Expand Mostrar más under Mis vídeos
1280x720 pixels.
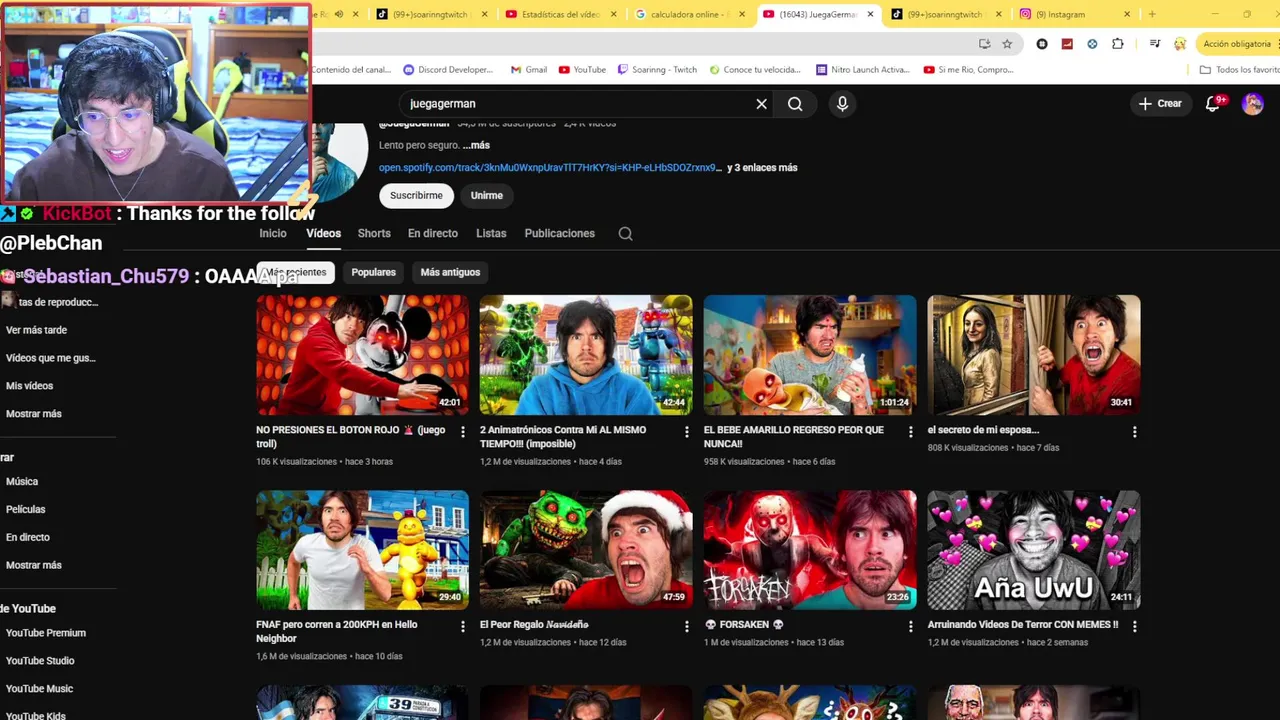click(34, 414)
